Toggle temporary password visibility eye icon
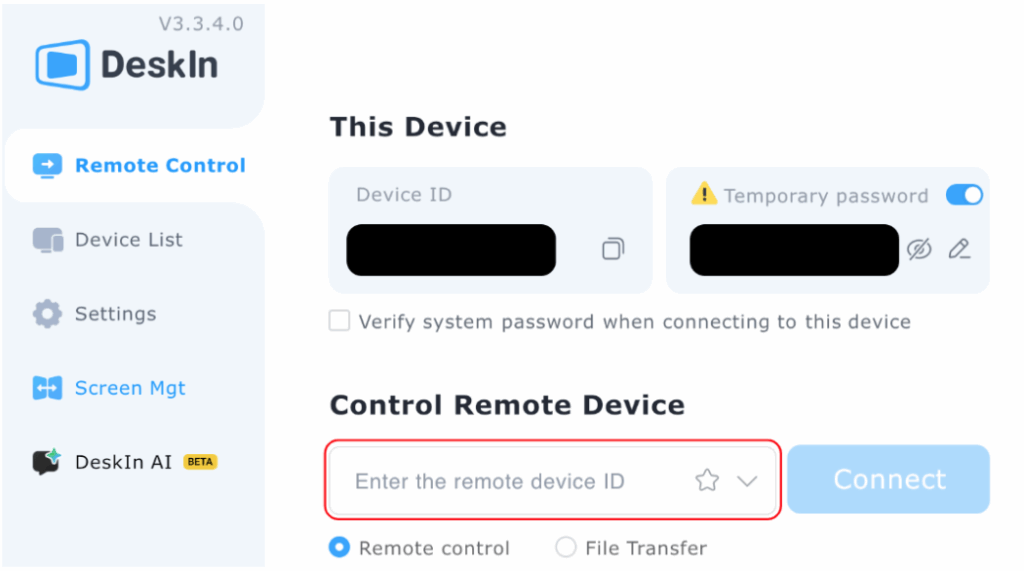The width and height of the screenshot is (1024, 571). [x=919, y=249]
